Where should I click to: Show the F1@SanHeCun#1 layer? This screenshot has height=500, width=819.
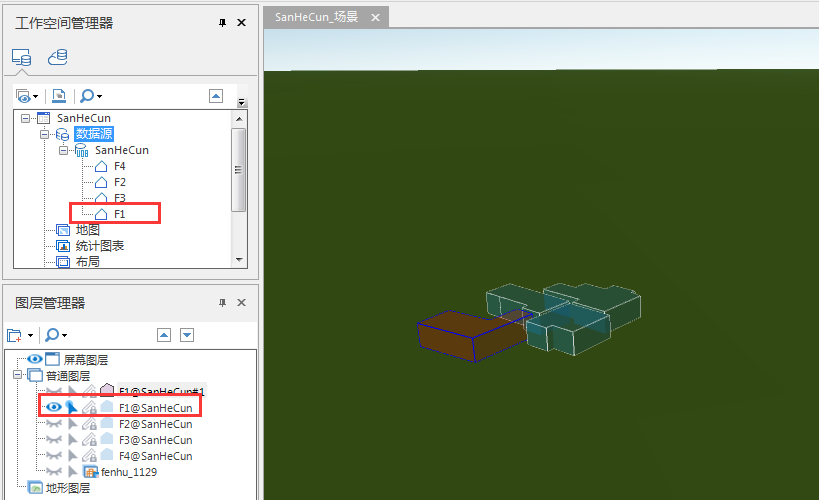(54, 391)
